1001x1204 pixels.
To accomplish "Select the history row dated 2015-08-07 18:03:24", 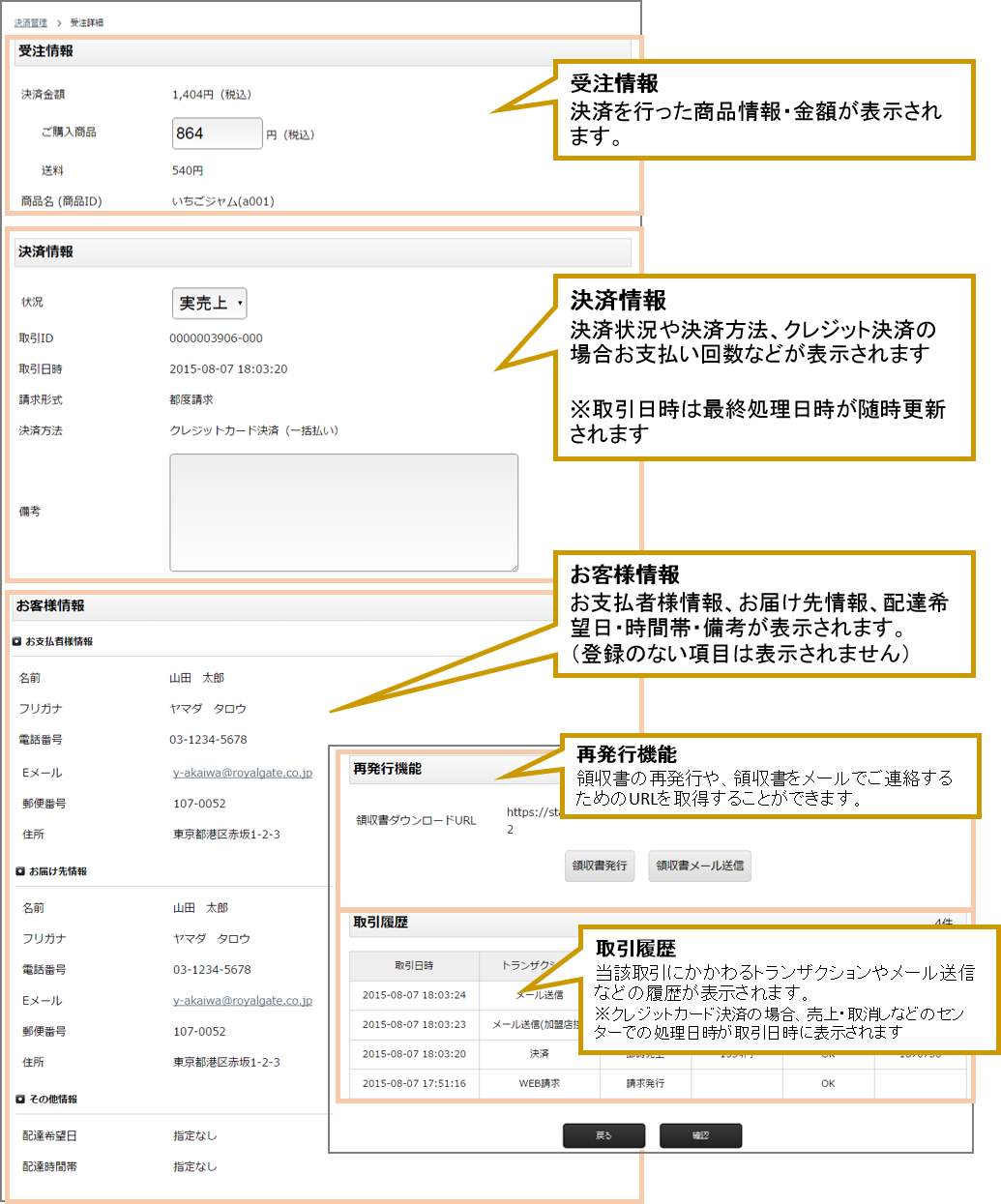I will click(x=414, y=995).
